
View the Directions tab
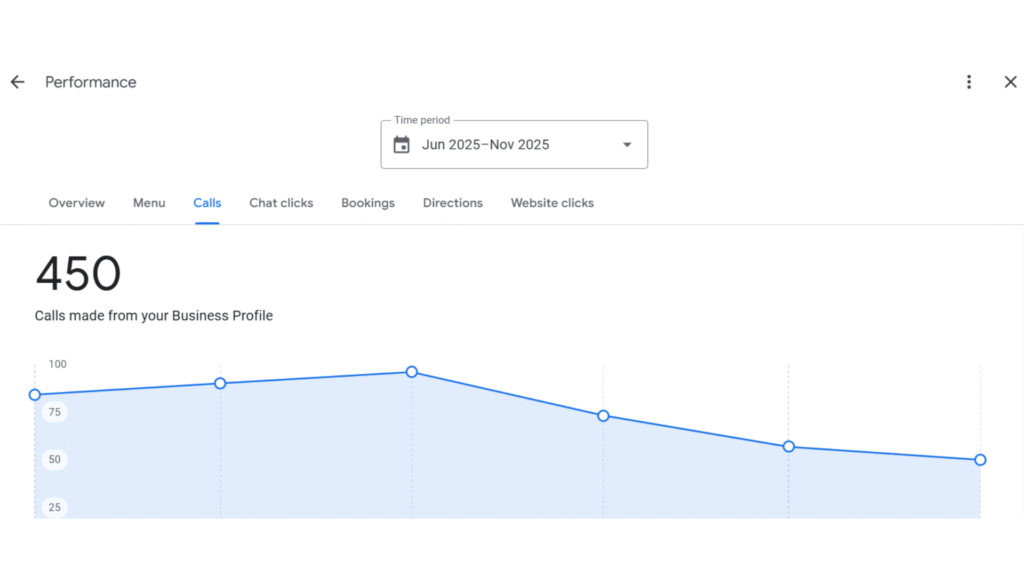(x=452, y=203)
